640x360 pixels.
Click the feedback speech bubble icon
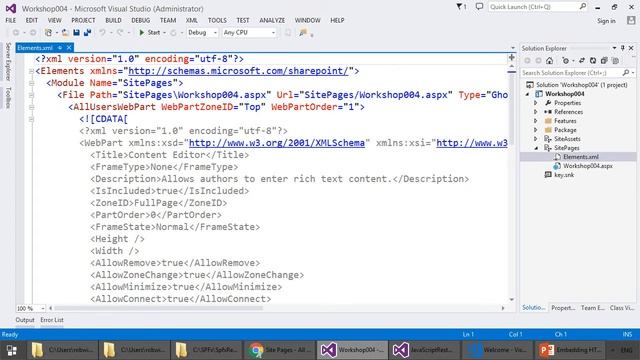[x=479, y=7]
